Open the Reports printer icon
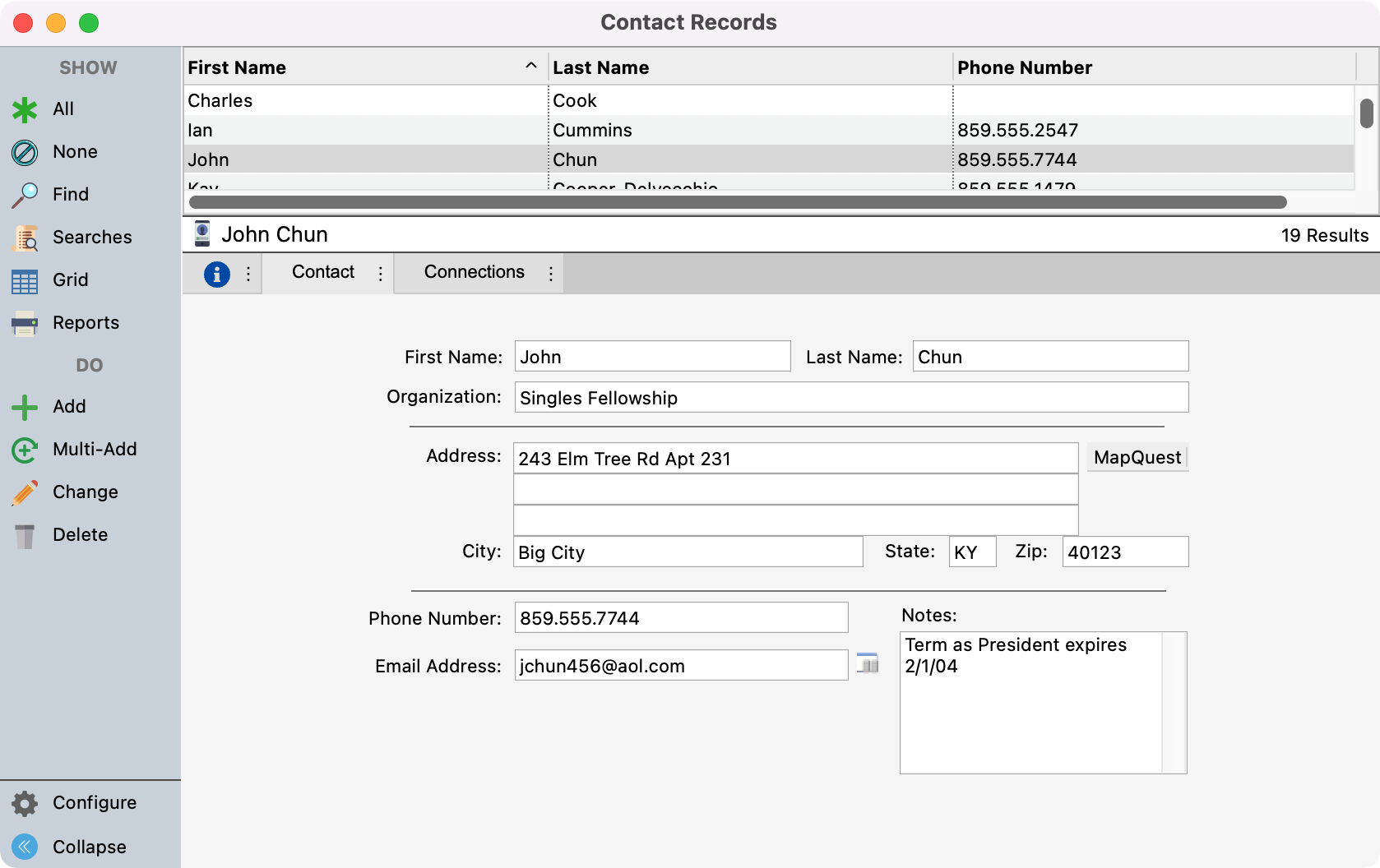Image resolution: width=1380 pixels, height=868 pixels. pos(25,323)
